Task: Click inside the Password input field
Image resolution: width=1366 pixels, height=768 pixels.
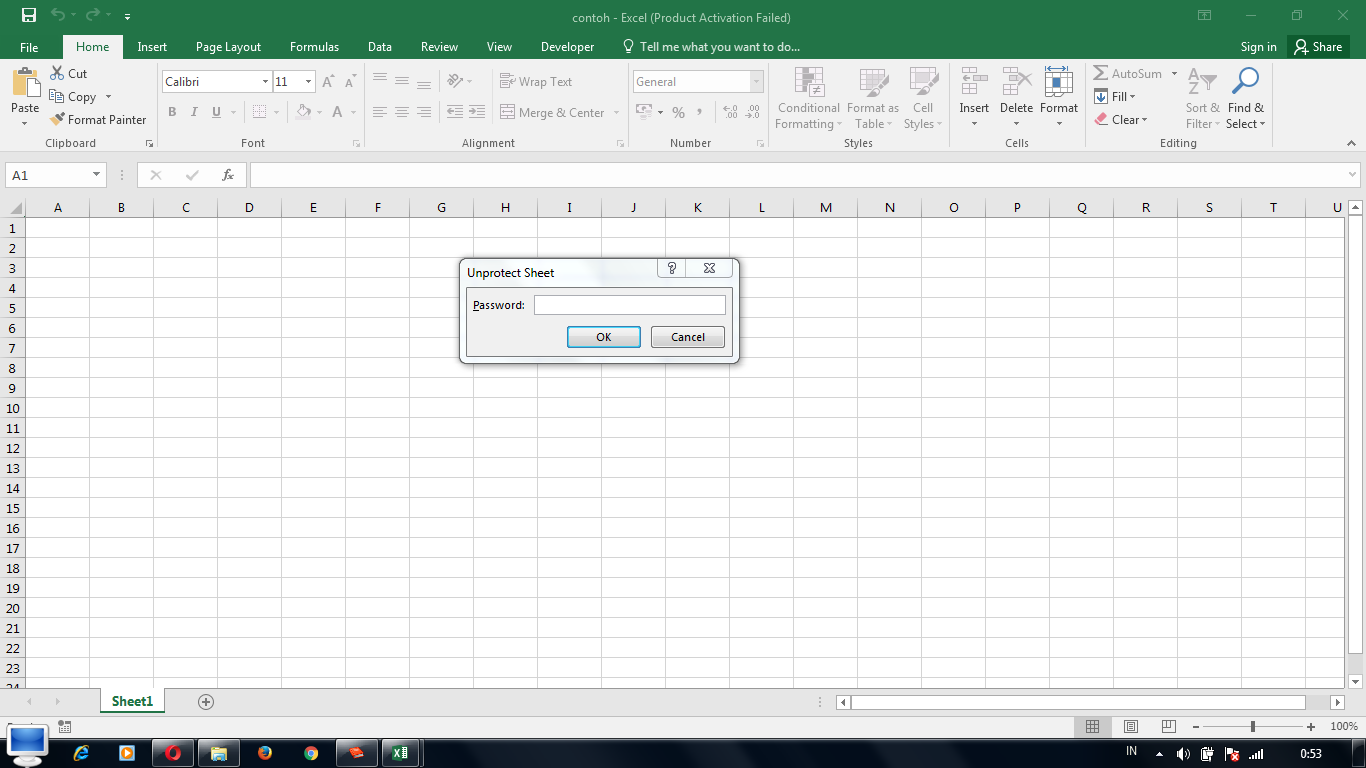Action: (x=629, y=304)
